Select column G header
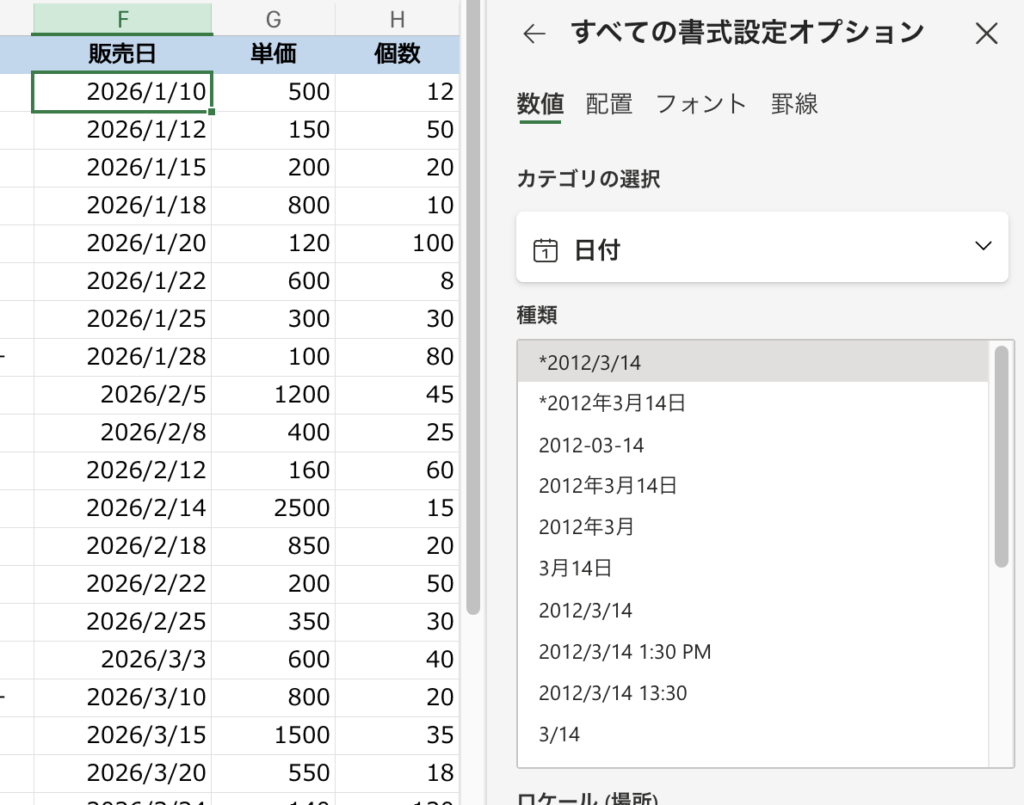Viewport: 1024px width, 805px height. click(273, 17)
